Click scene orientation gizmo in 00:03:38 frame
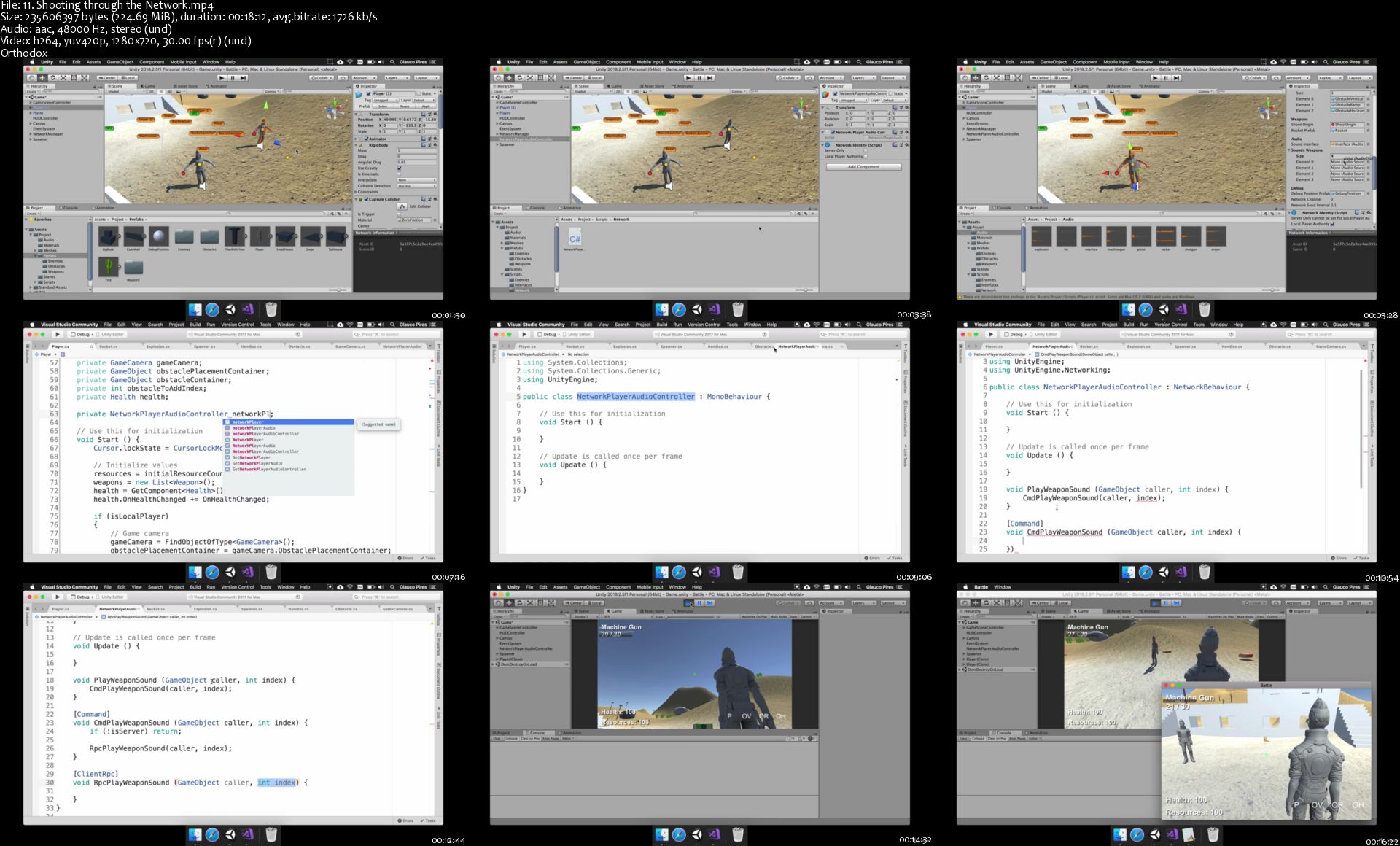The height and width of the screenshot is (846, 1400). (802, 111)
